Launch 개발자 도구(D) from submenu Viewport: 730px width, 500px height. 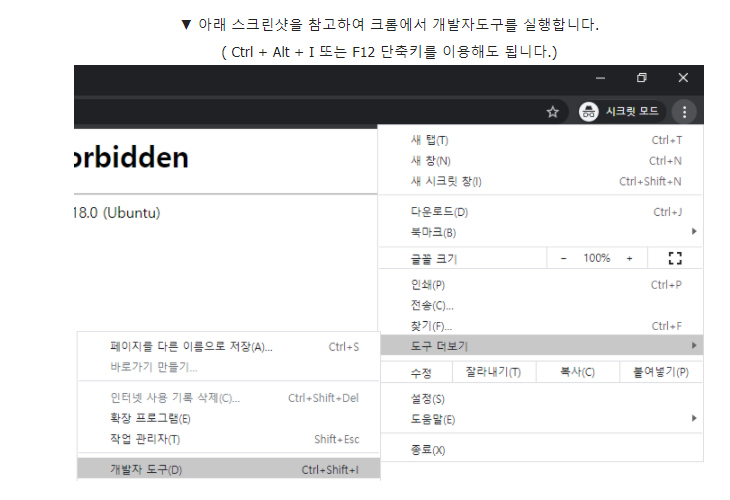click(x=229, y=469)
